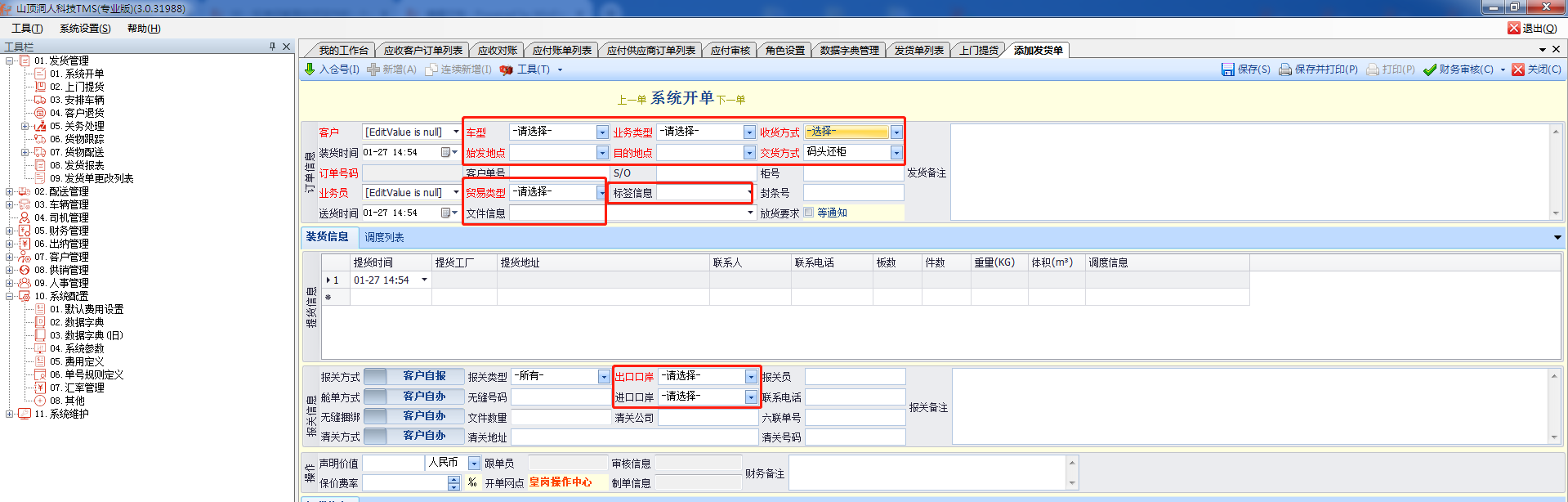Click the Save and Print (保存并打印) icon
The image size is (1568, 502).
click(x=1285, y=69)
